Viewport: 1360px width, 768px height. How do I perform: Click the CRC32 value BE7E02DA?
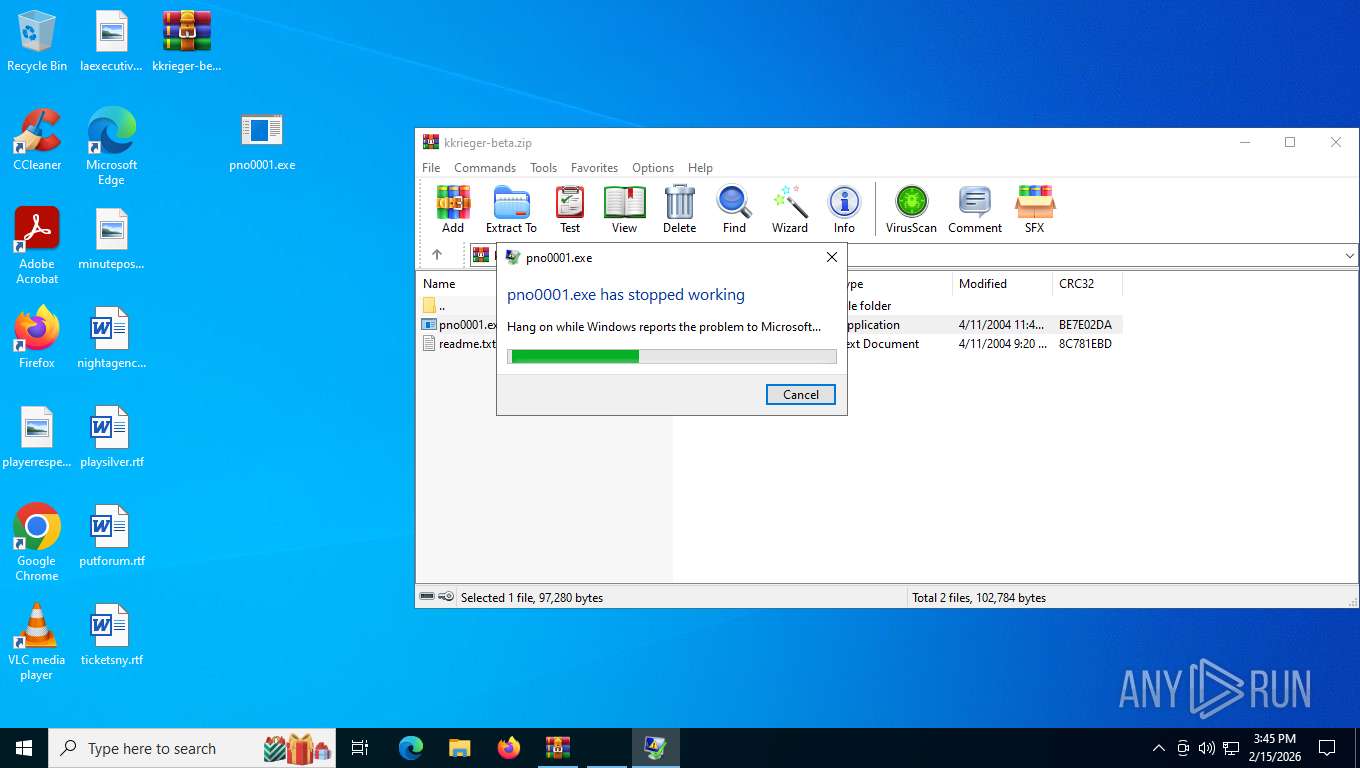1085,324
